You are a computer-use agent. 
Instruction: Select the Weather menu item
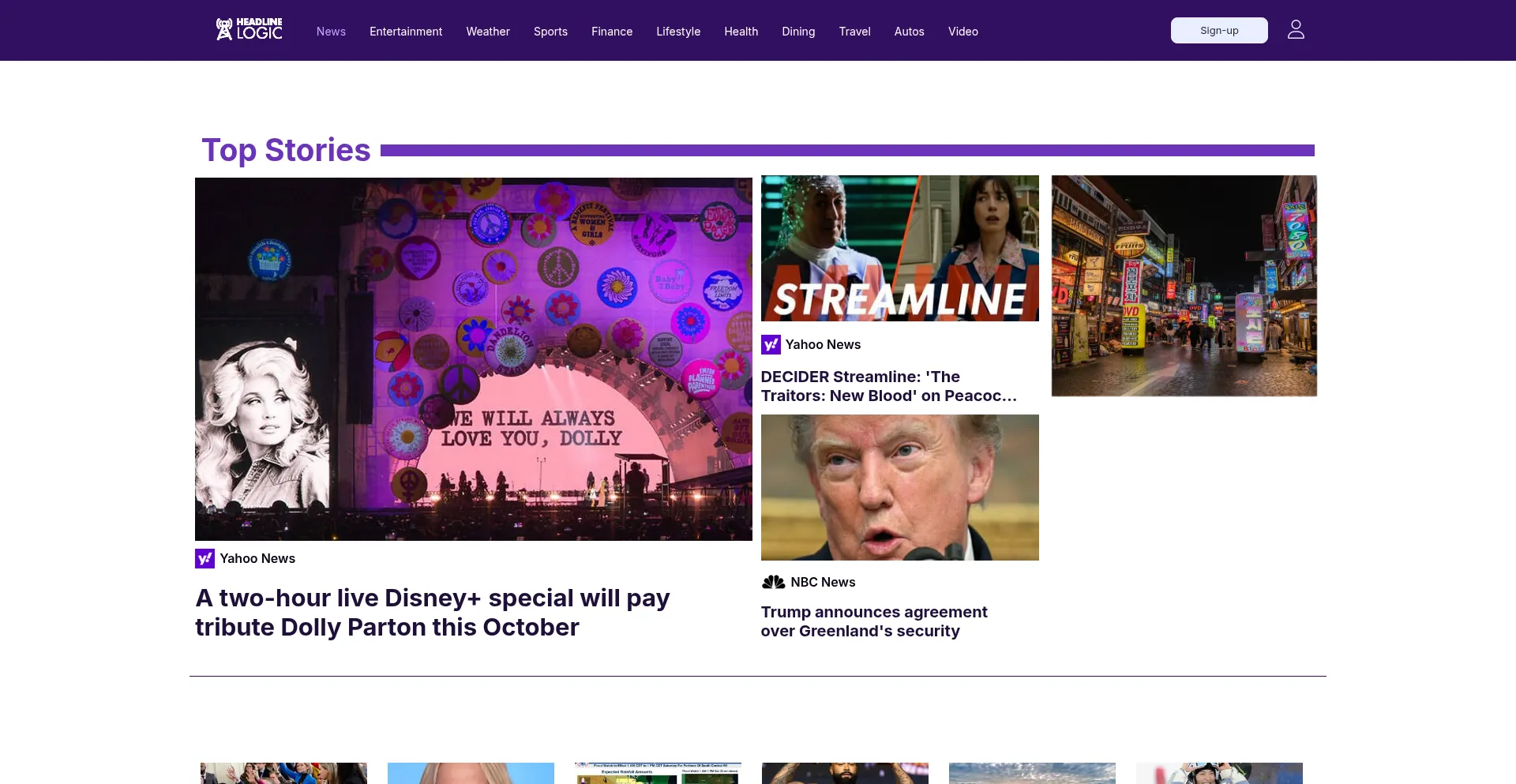488,32
